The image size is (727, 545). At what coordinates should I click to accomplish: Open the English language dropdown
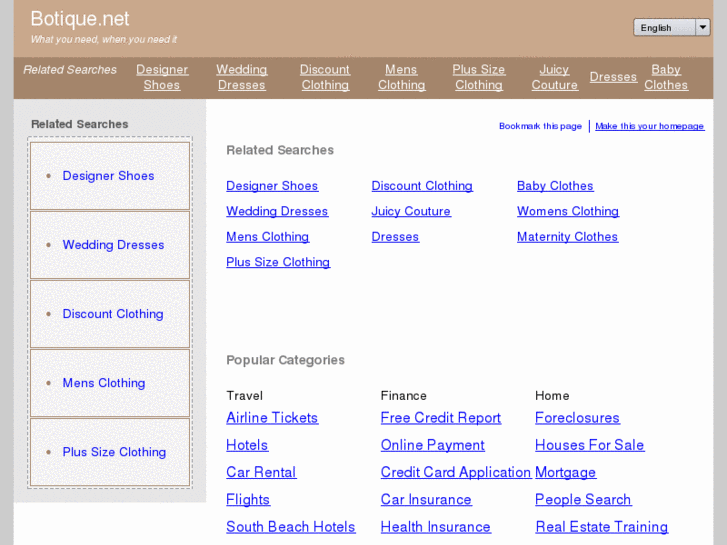(670, 28)
